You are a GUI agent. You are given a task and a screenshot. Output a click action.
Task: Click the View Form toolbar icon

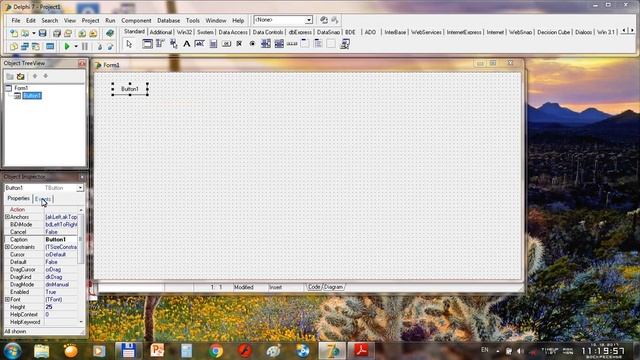(25, 46)
